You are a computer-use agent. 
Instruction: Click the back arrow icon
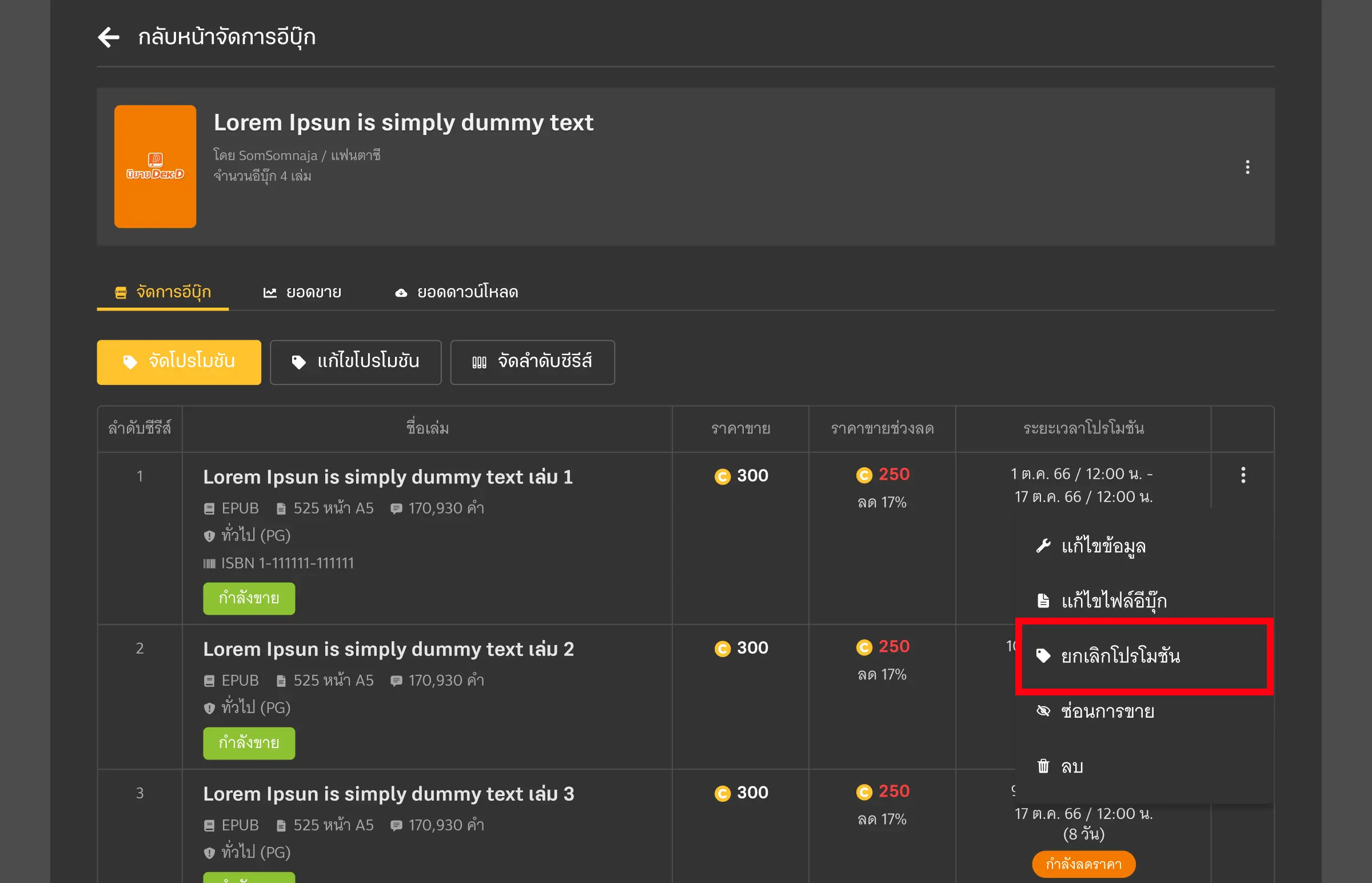click(108, 37)
